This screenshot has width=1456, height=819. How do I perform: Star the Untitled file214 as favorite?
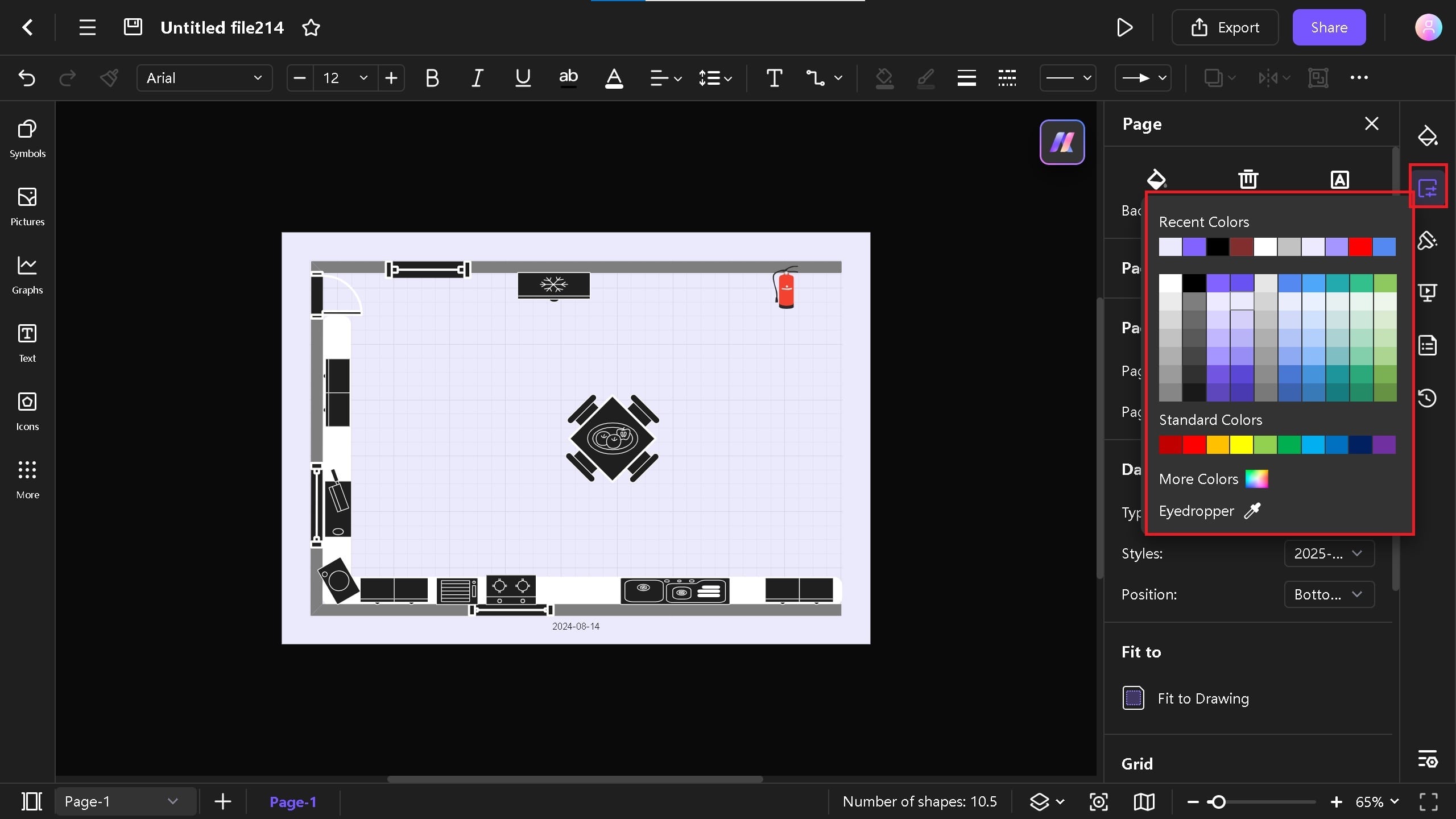311,27
